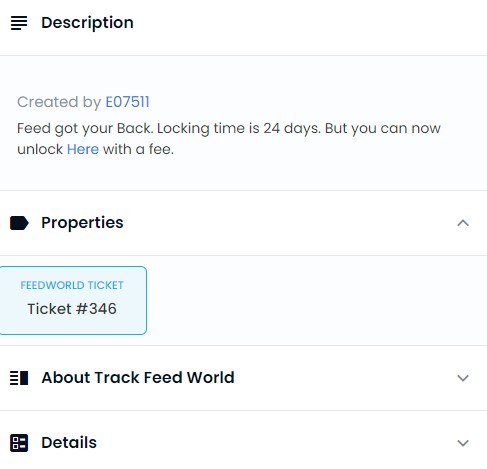Open creator E07511 profile link
487x469 pixels.
[x=127, y=102]
